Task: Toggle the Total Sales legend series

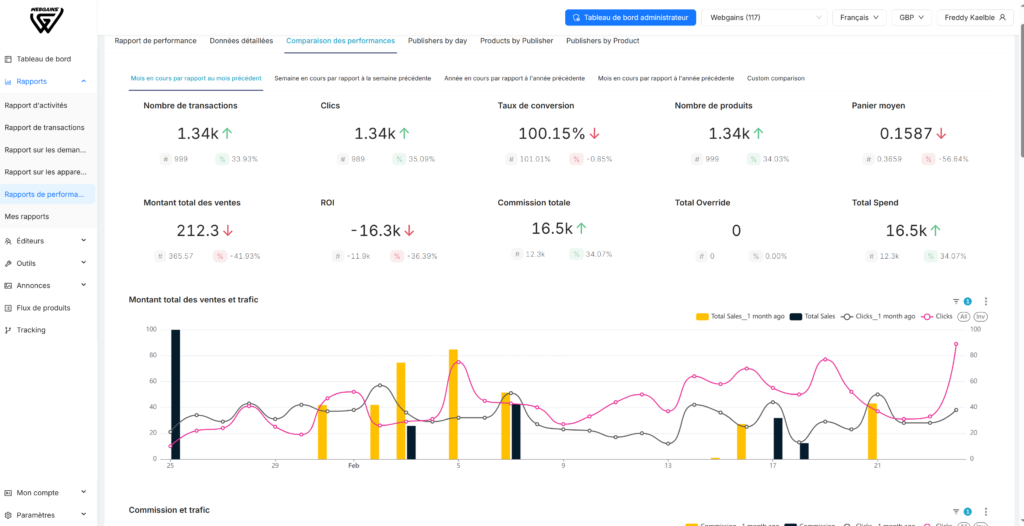Action: coord(812,316)
